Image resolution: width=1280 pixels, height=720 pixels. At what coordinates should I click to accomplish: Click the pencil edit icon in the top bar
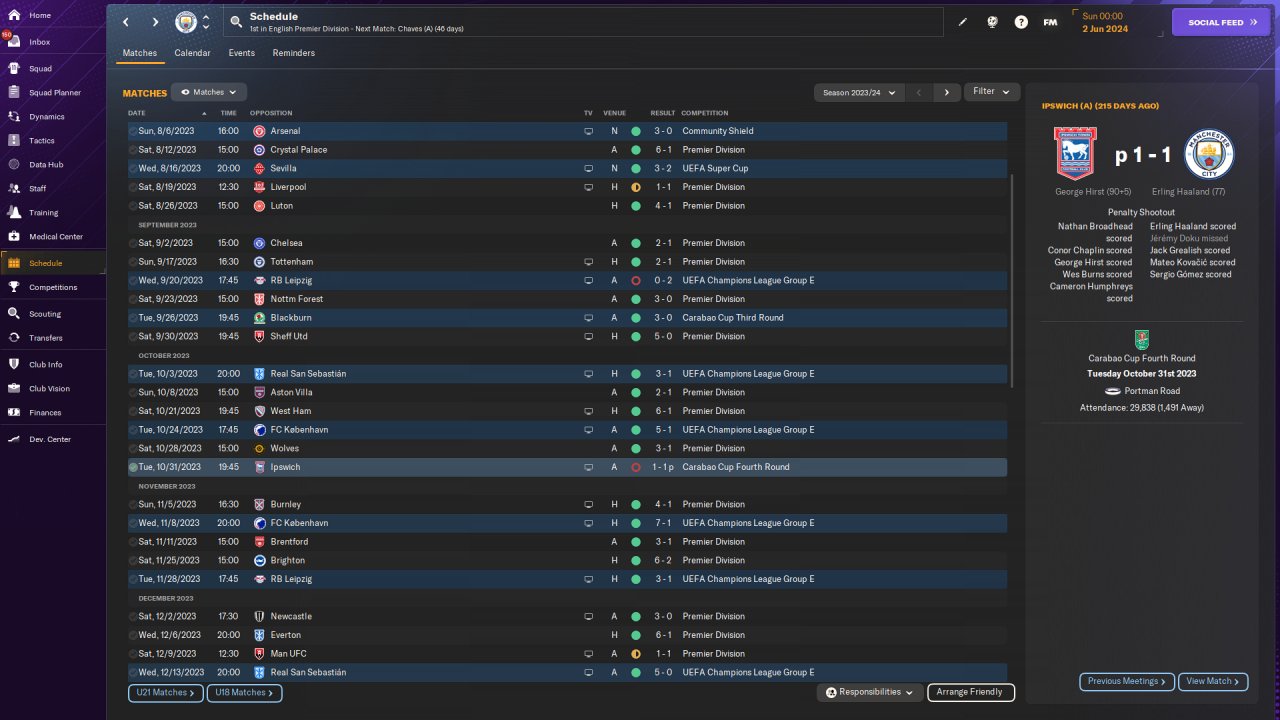point(963,22)
